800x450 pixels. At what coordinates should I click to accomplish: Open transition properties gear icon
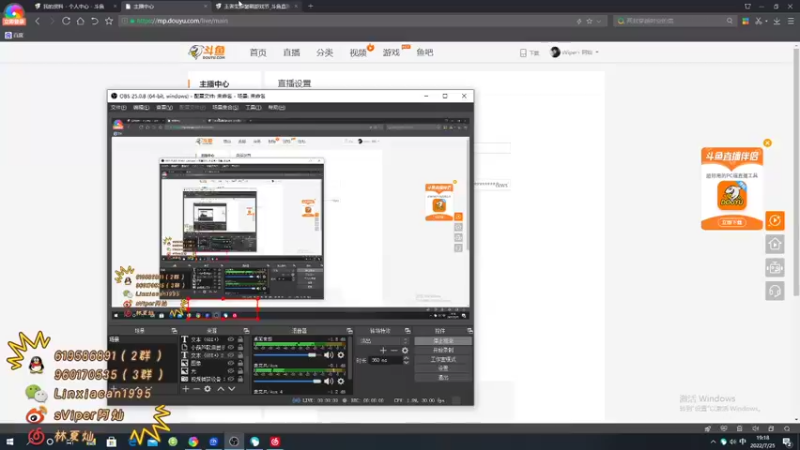[405, 351]
